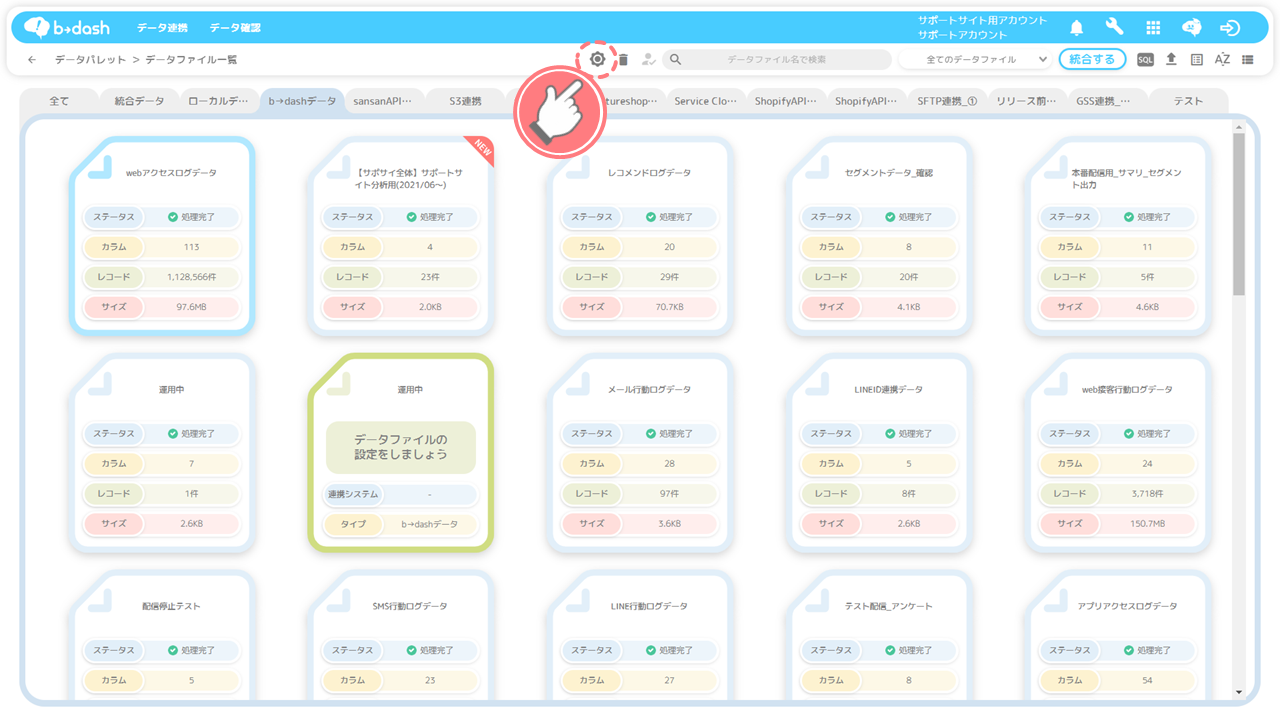Sort data files with AZ icon
The height and width of the screenshot is (720, 1280).
pos(1222,60)
